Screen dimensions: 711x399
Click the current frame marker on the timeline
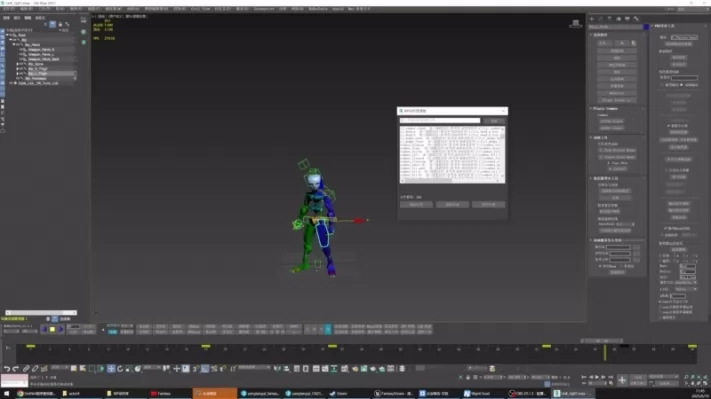coord(605,353)
